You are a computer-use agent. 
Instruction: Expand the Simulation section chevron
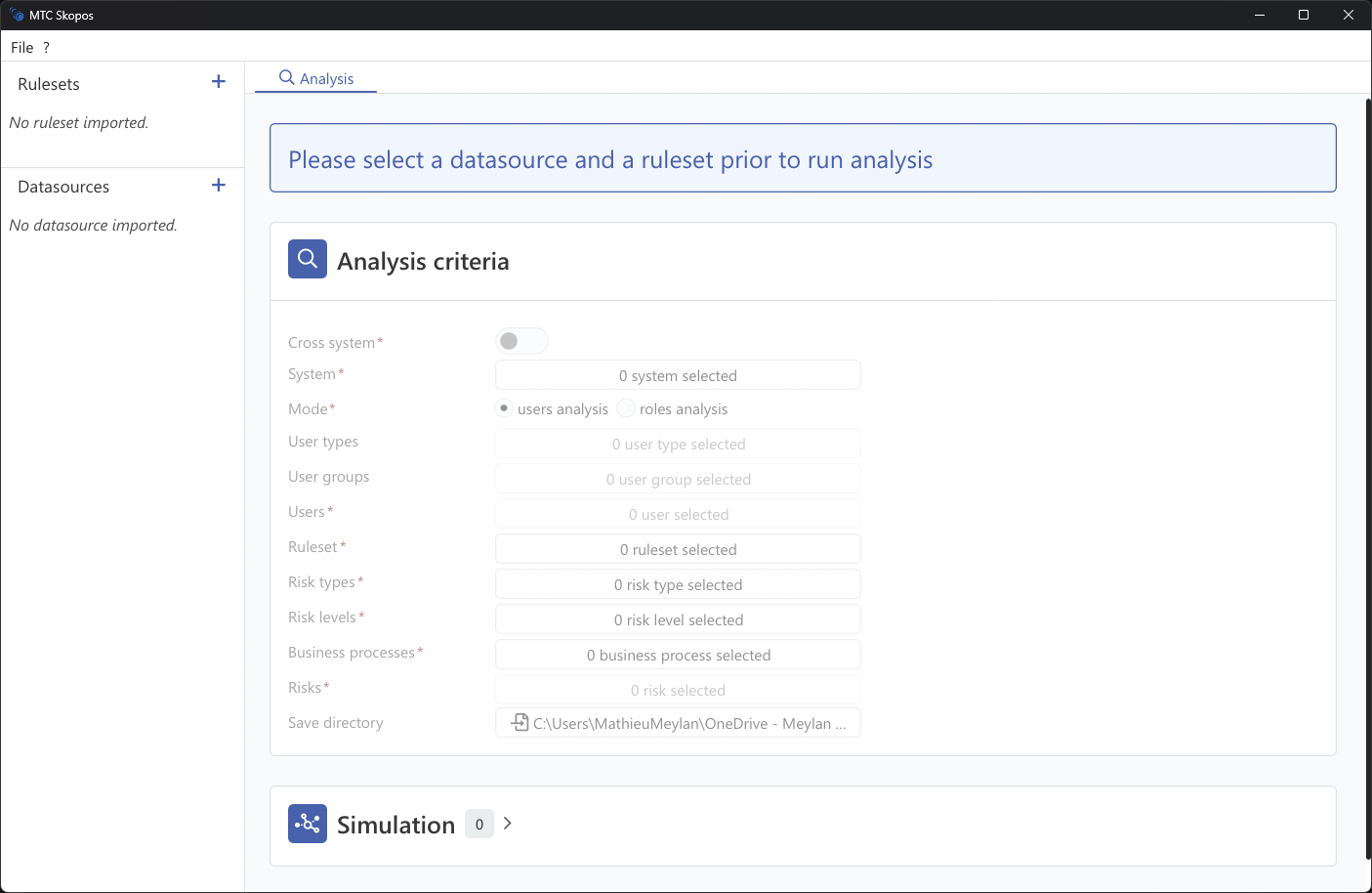pyautogui.click(x=508, y=824)
